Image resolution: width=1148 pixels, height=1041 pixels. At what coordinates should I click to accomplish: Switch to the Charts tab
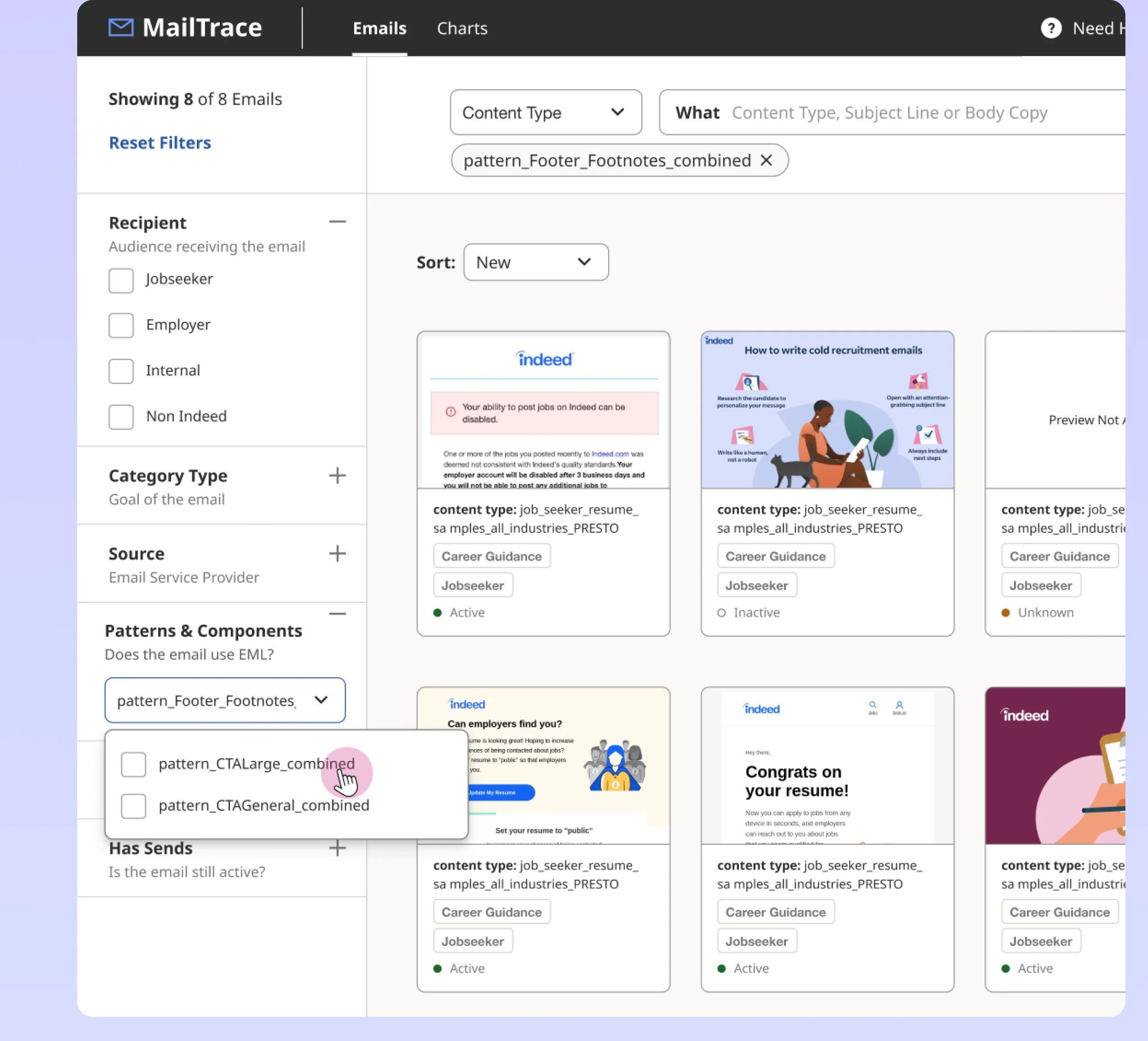point(462,28)
